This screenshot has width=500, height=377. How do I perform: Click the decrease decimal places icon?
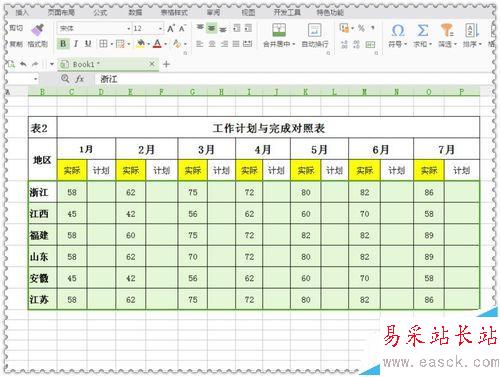pyautogui.click(x=356, y=44)
